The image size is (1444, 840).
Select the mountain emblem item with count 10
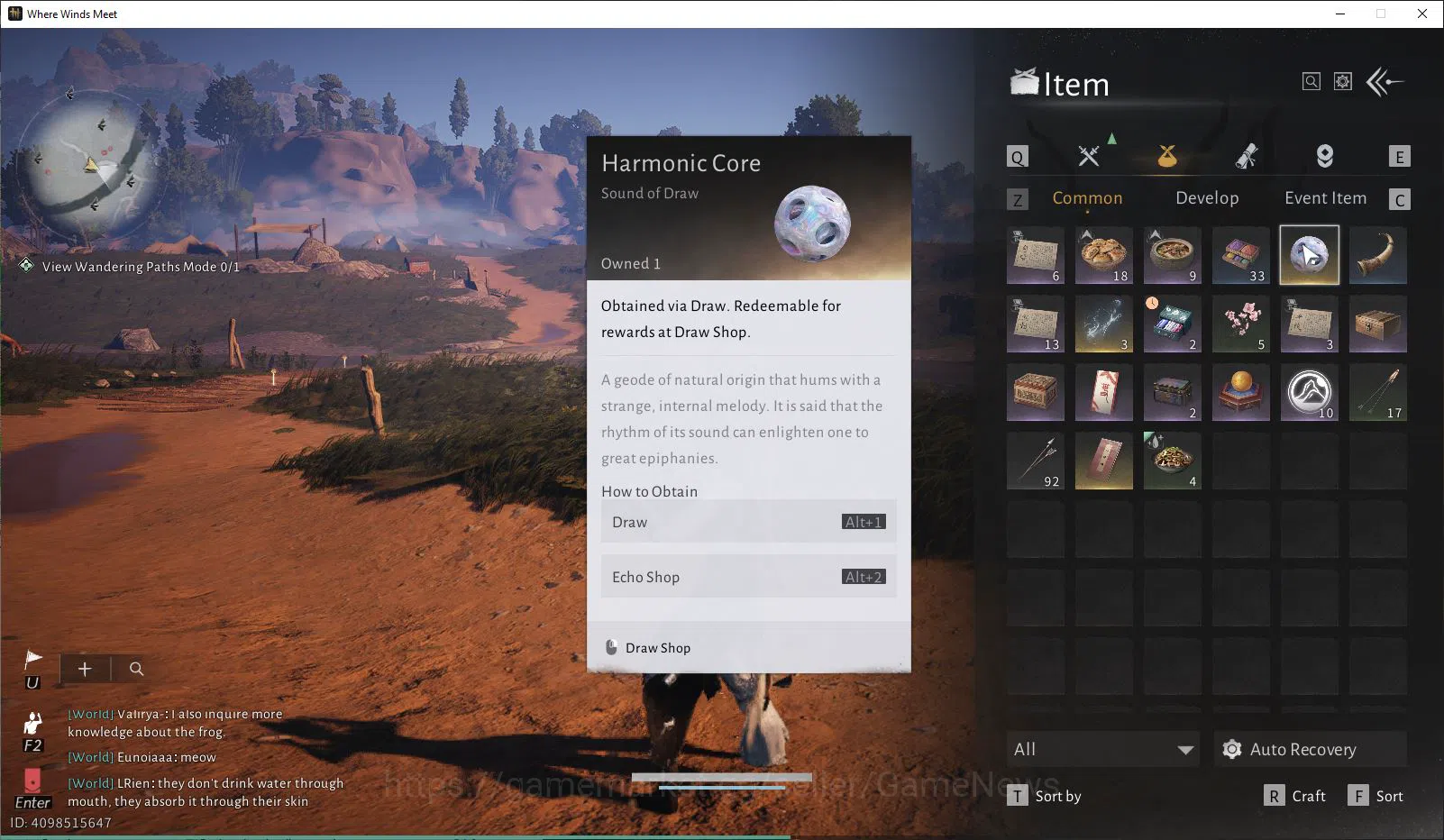click(x=1309, y=393)
